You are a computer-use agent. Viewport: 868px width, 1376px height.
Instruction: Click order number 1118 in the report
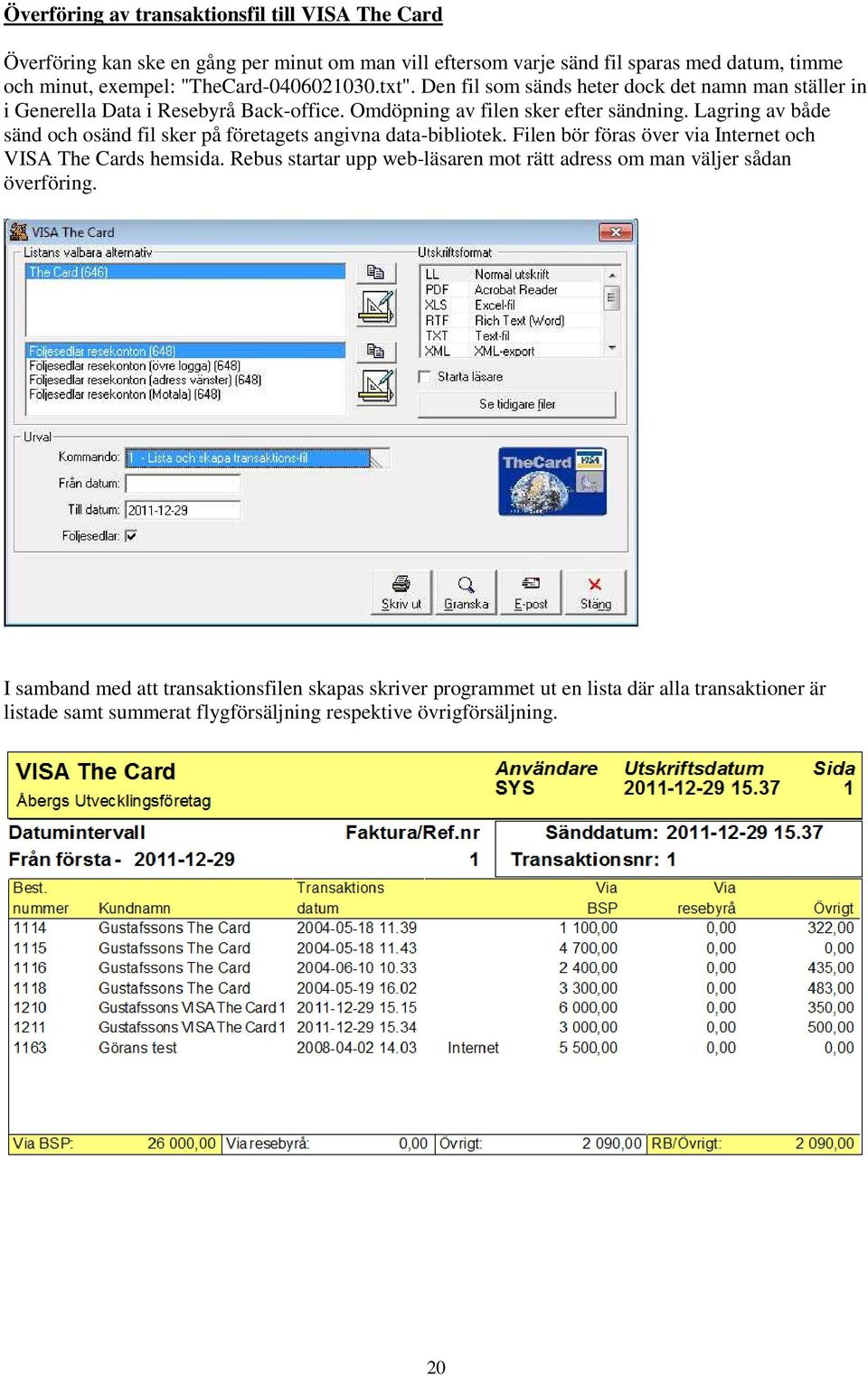(30, 988)
